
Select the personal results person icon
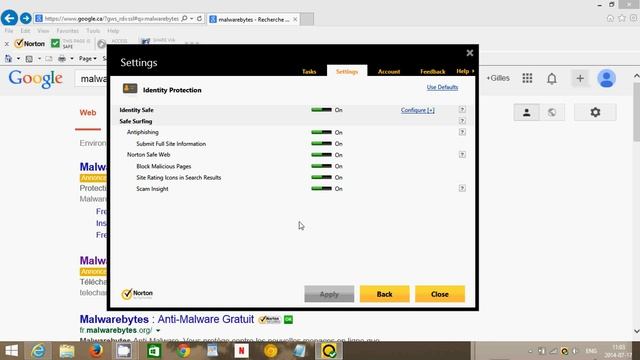(527, 112)
